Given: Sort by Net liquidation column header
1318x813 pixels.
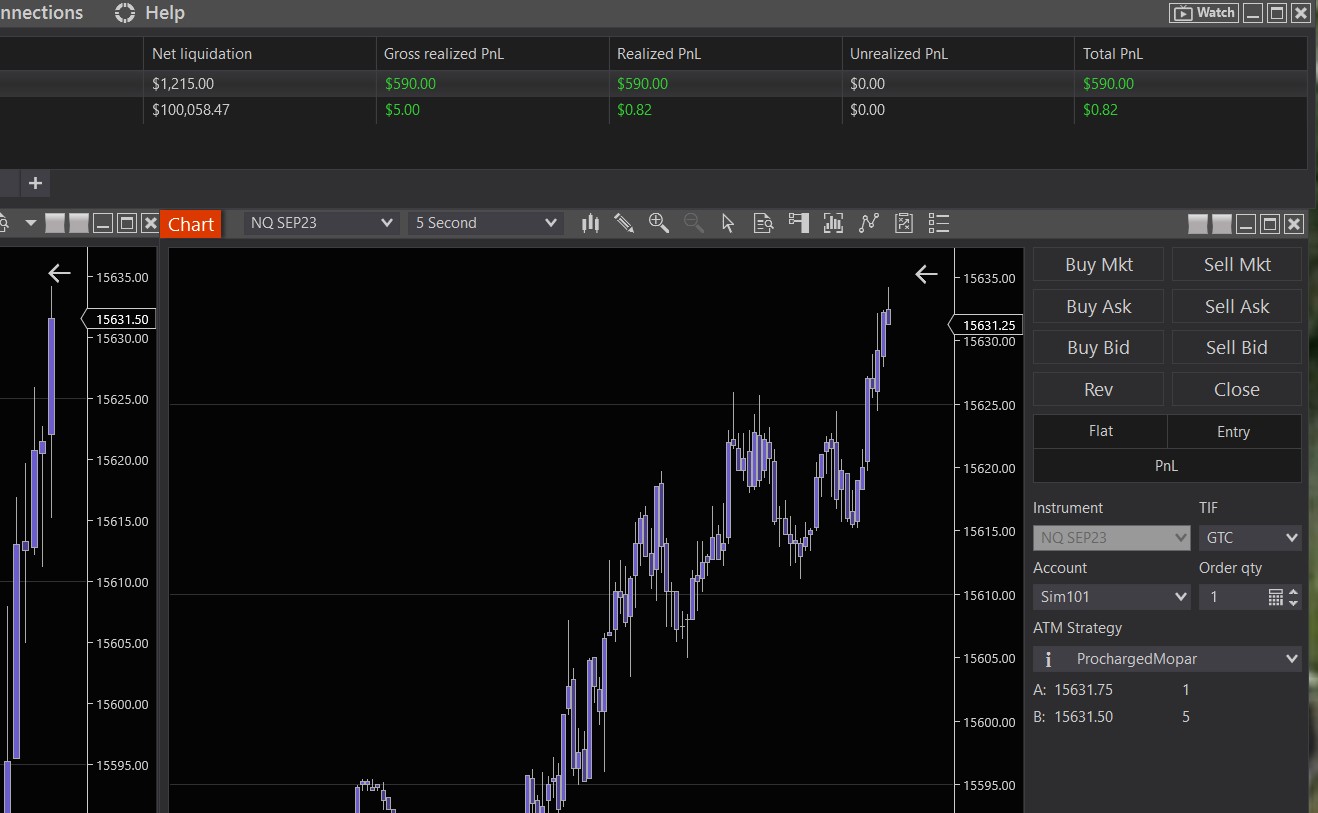Looking at the screenshot, I should click(259, 54).
